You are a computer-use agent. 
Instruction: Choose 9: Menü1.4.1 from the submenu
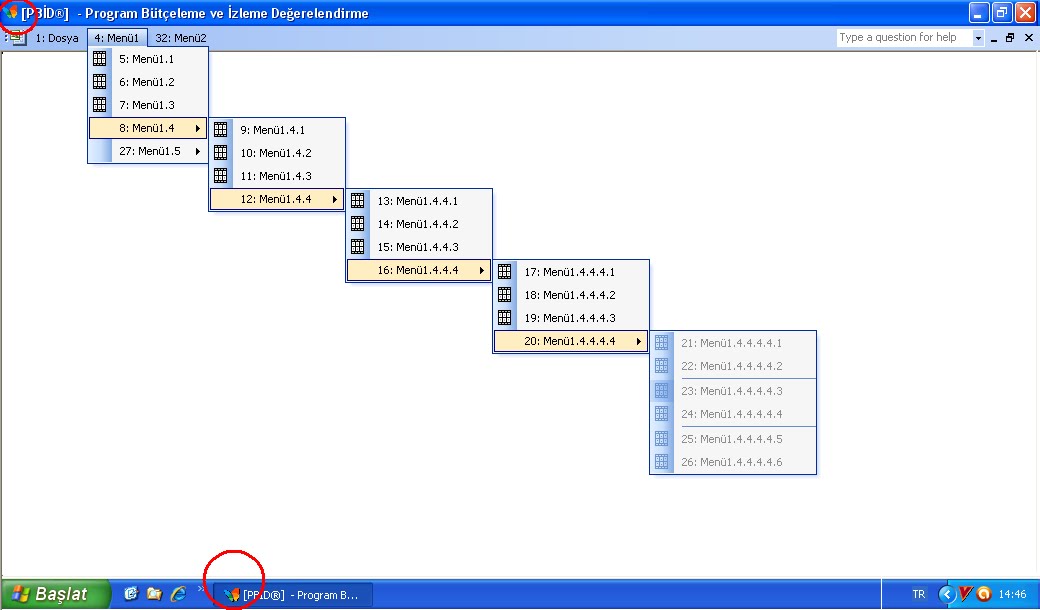[277, 130]
